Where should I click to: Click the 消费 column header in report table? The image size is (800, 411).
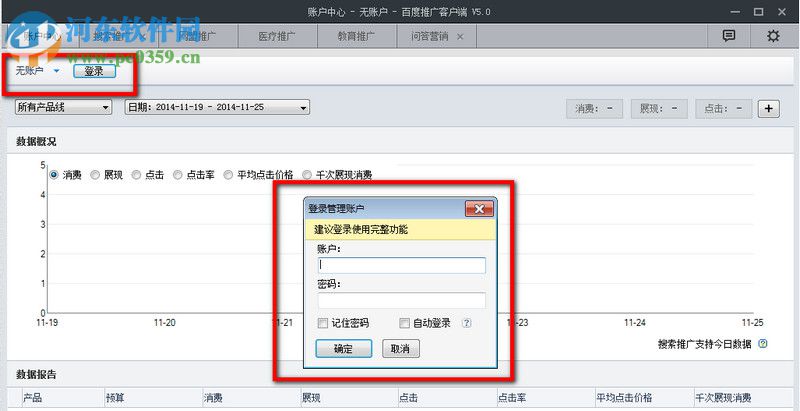(250, 398)
